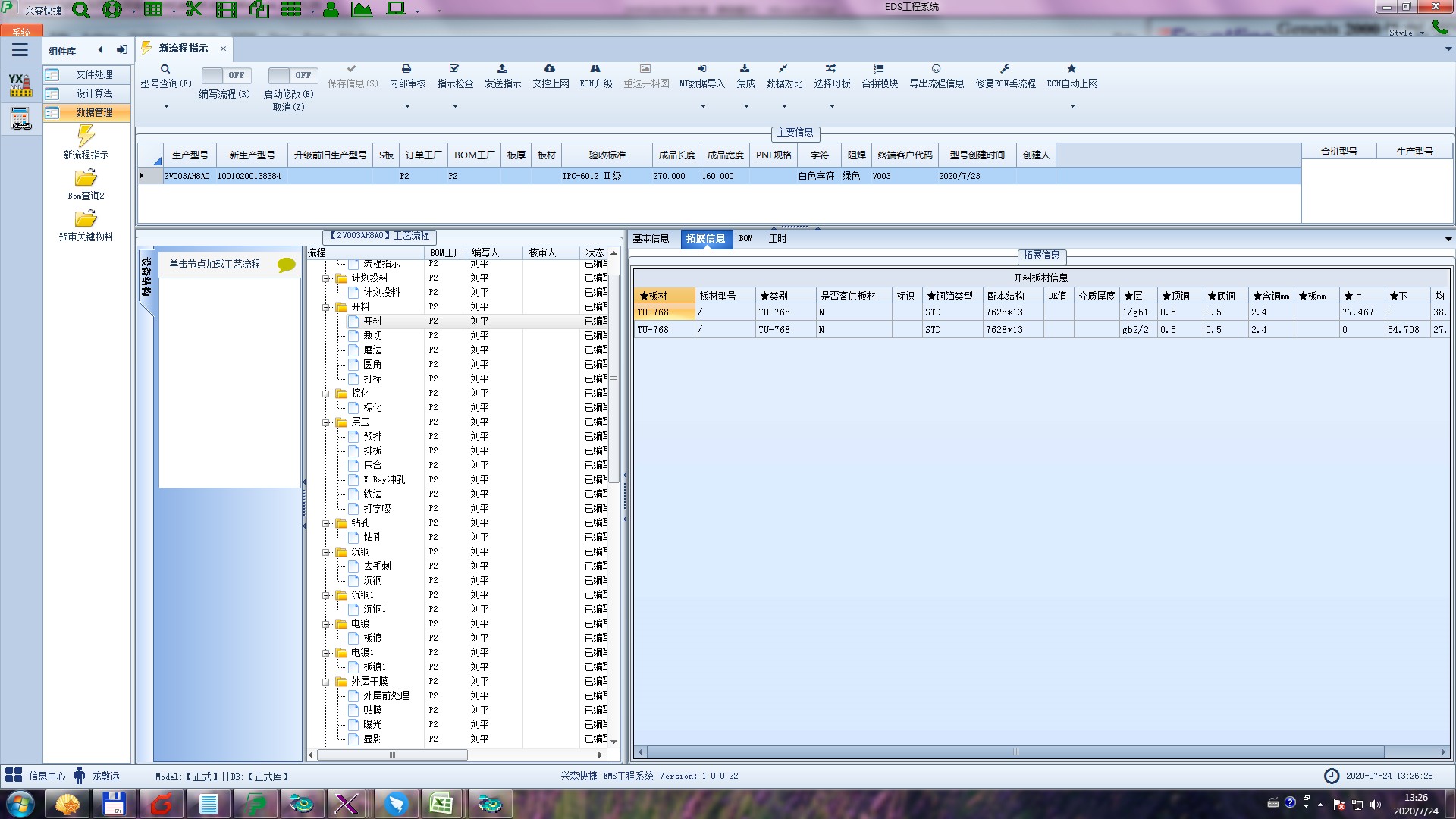1456x819 pixels.
Task: Collapse the 层压 tree folder
Action: click(326, 422)
